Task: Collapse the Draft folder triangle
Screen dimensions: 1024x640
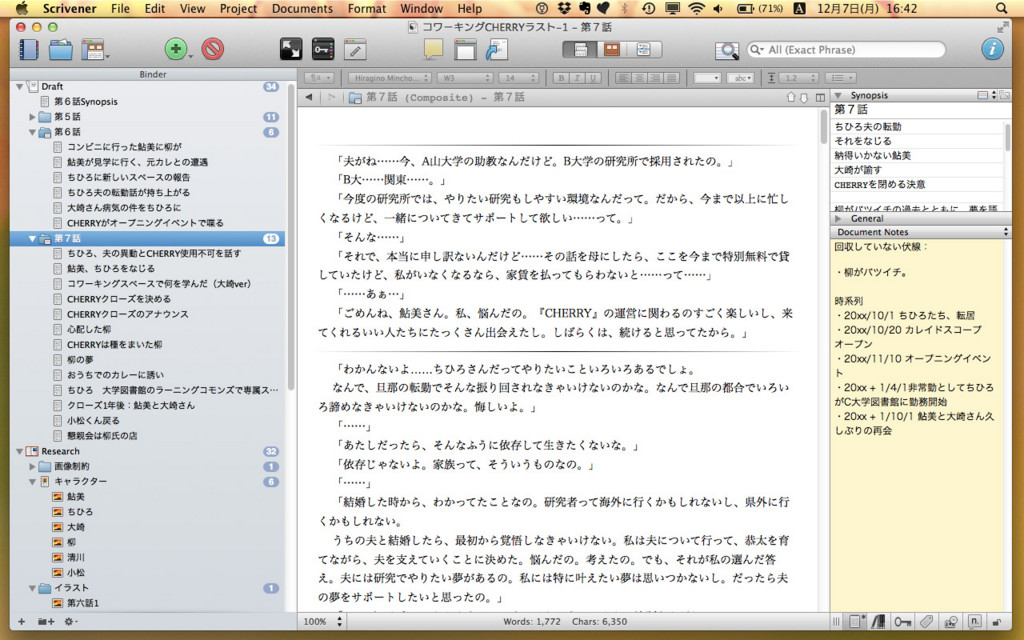Action: click(x=20, y=86)
